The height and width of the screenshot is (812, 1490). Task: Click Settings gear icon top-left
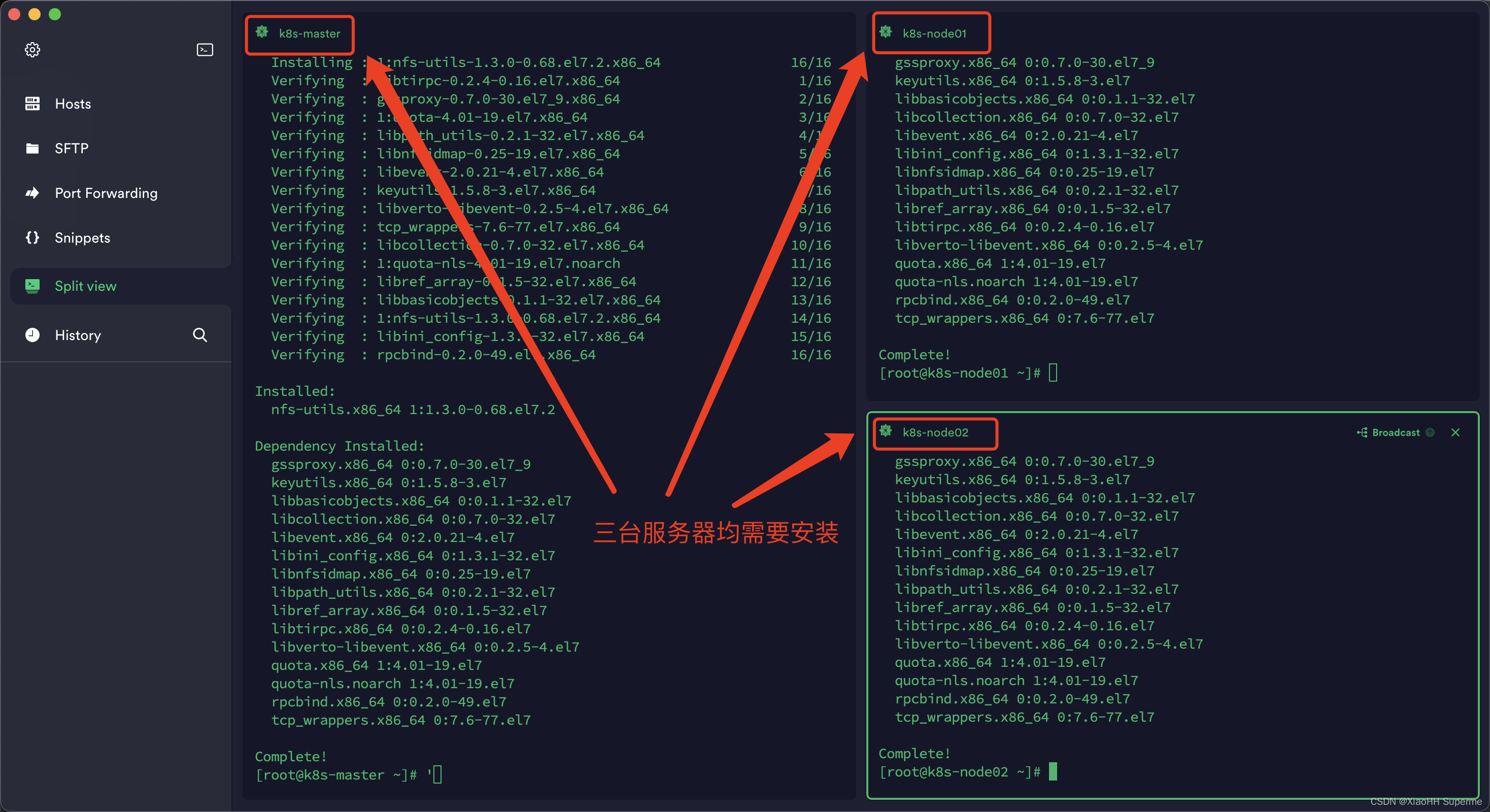coord(33,49)
